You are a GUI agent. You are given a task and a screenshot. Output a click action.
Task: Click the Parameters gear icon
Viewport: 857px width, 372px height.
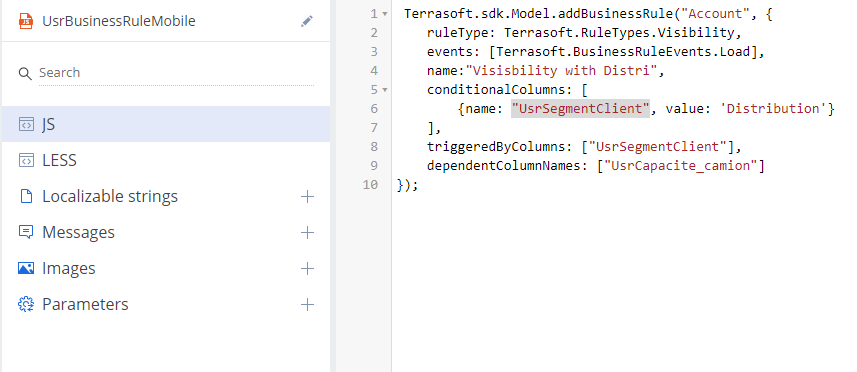point(26,304)
